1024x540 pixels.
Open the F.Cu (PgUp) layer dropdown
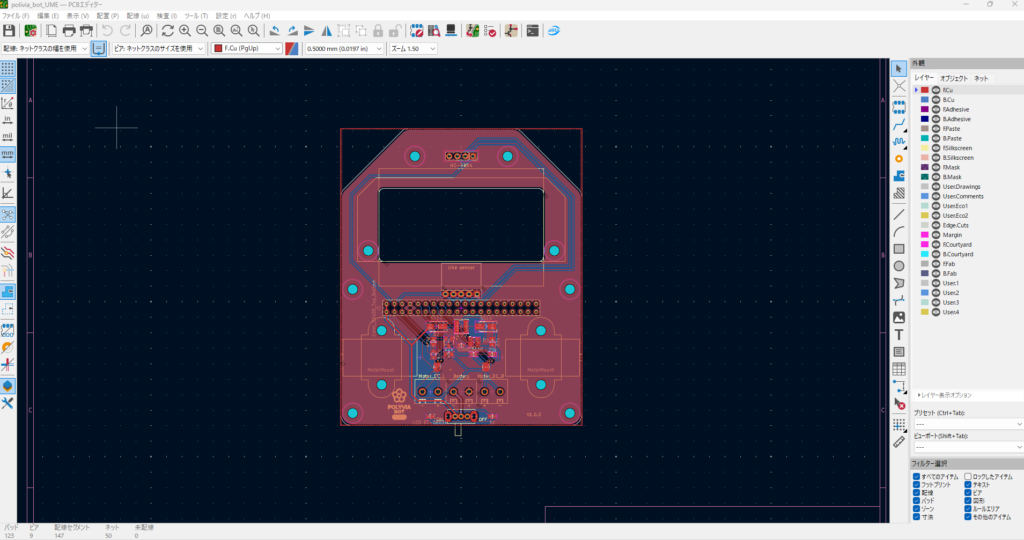click(247, 48)
